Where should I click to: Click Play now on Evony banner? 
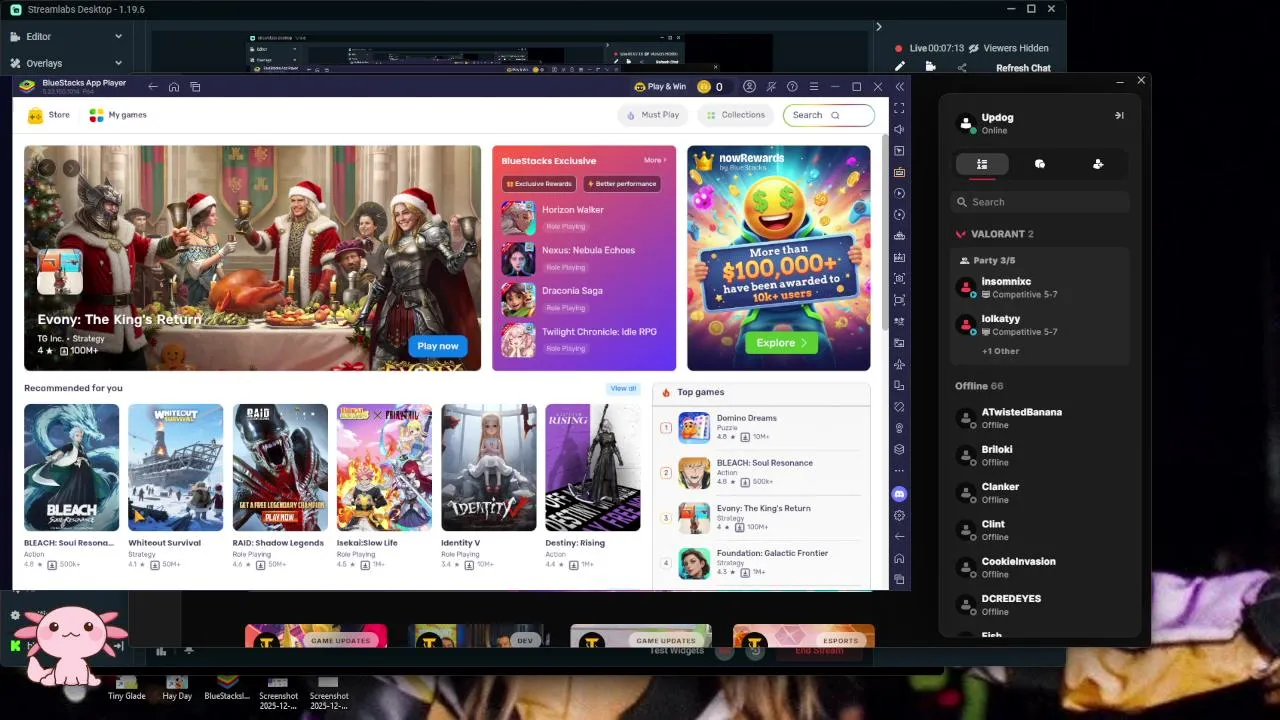pyautogui.click(x=437, y=346)
